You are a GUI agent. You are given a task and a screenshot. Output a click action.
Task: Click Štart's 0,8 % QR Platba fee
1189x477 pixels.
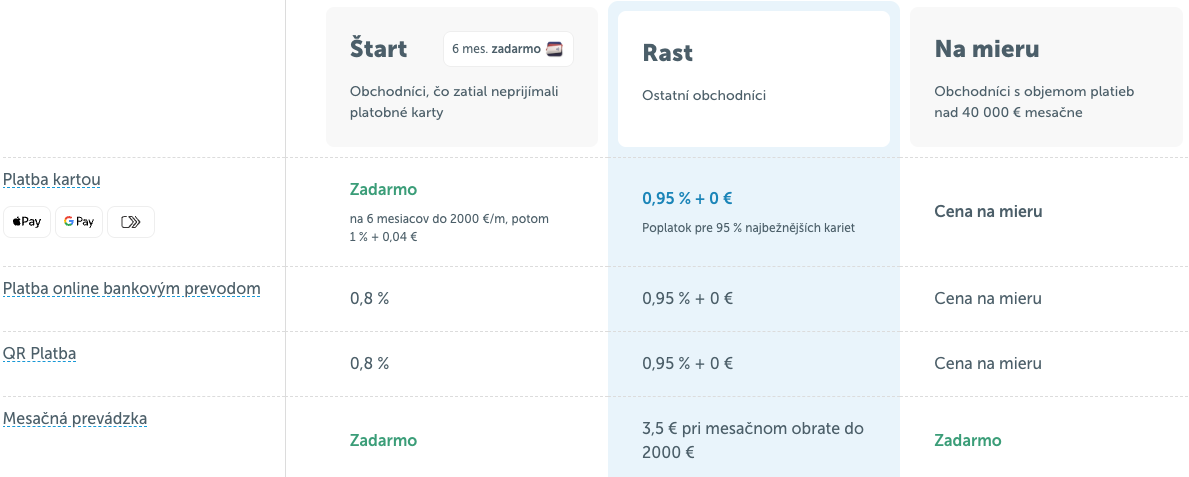click(x=369, y=364)
